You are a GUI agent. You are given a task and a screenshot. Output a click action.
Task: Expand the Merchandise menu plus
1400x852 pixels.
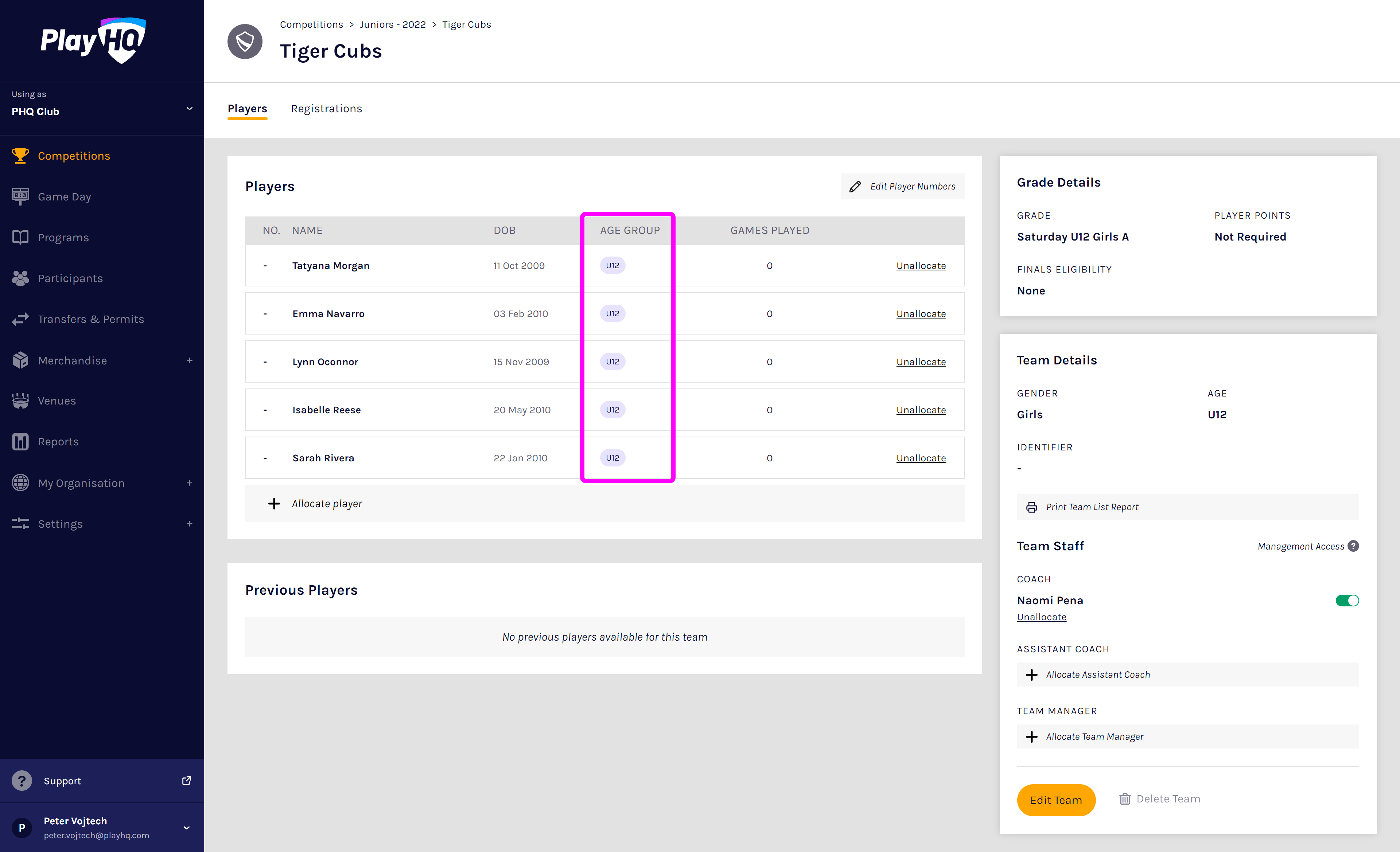[189, 361]
